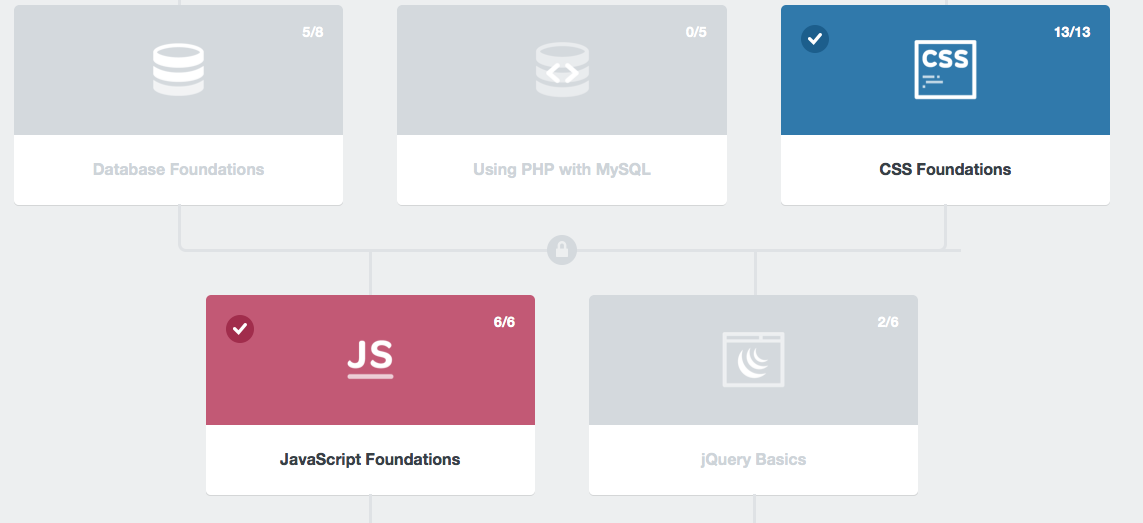The height and width of the screenshot is (523, 1143).
Task: Click the PHP with MySQL database code icon
Action: click(562, 69)
